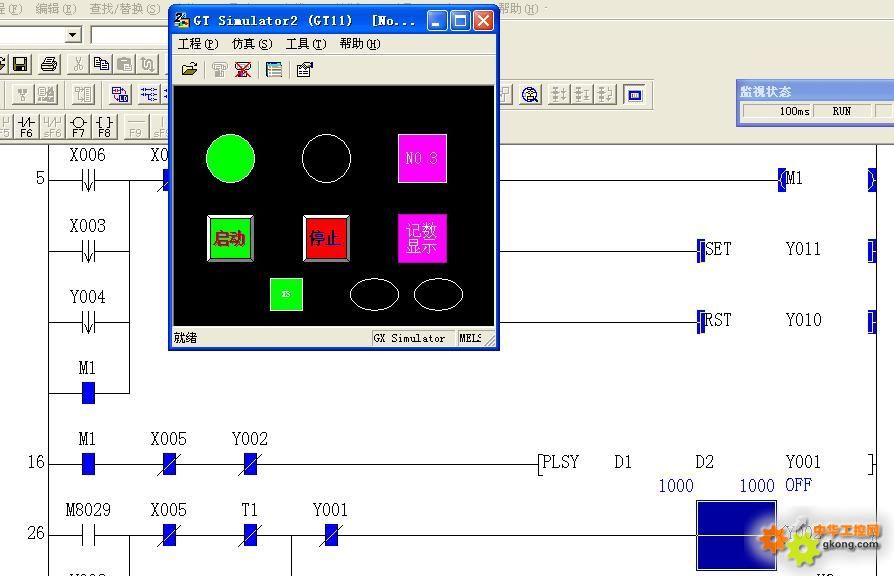
Task: Click the grayed program transfer icon in second toolbar
Action: 46,95
